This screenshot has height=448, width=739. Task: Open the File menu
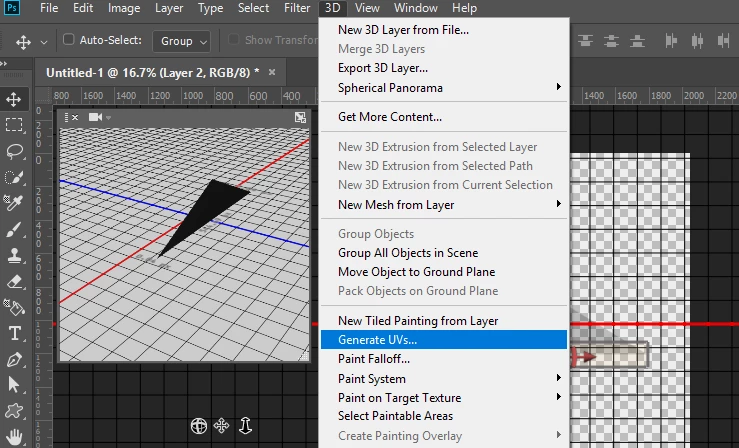(x=49, y=8)
